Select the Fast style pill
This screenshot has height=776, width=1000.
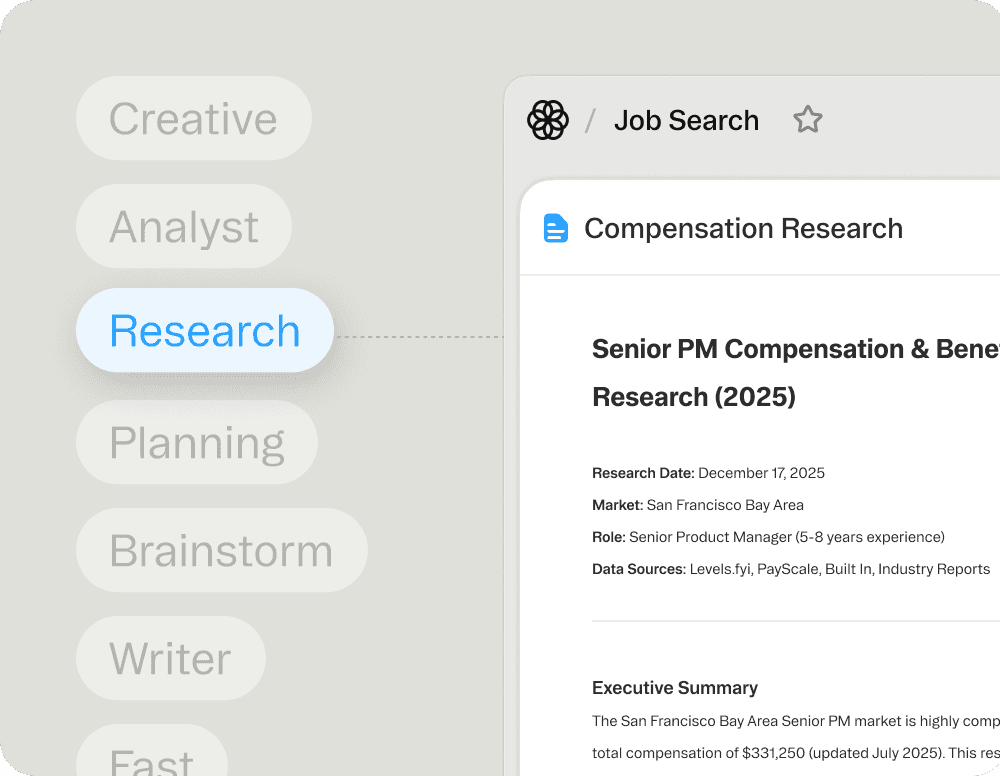pos(152,758)
